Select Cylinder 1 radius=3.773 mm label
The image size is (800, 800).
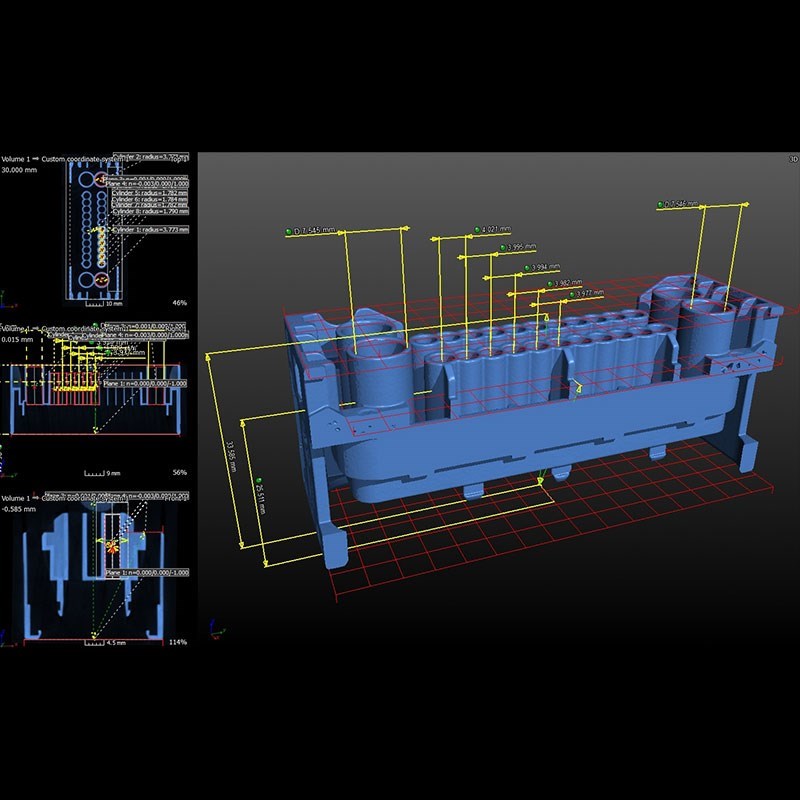(151, 230)
